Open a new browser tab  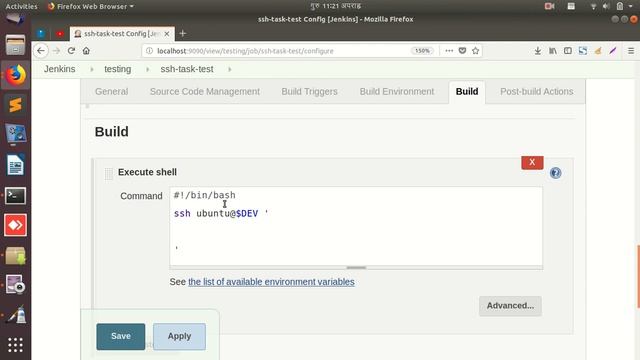click(183, 33)
